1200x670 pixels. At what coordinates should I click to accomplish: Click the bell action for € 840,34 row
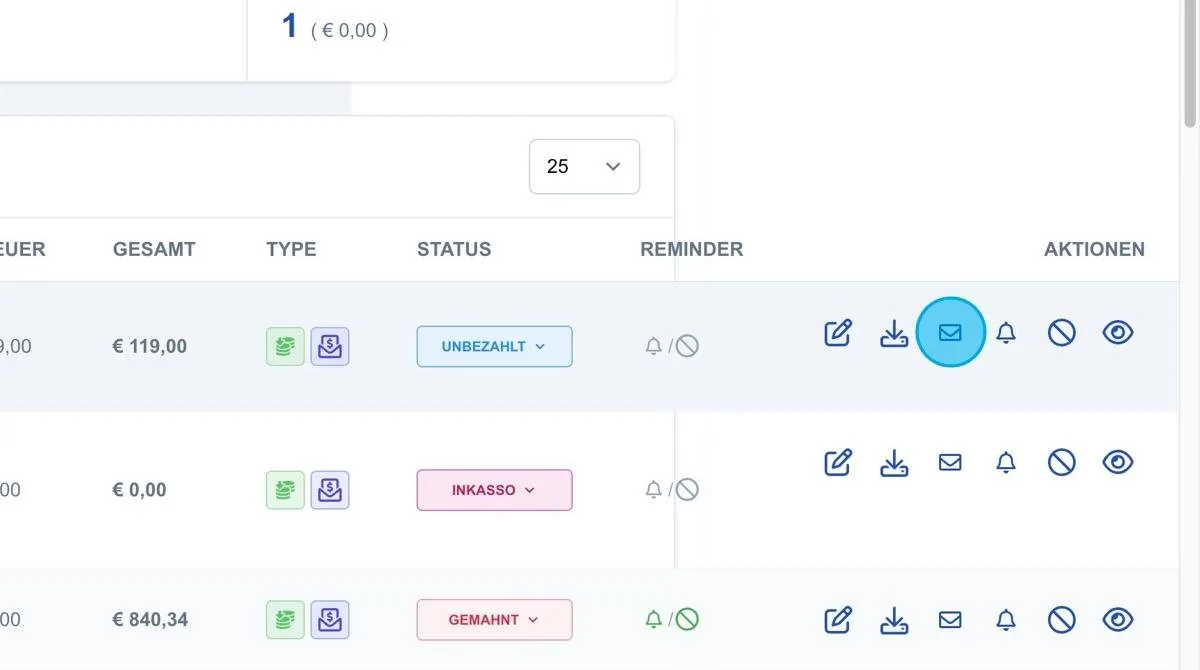tap(1006, 620)
